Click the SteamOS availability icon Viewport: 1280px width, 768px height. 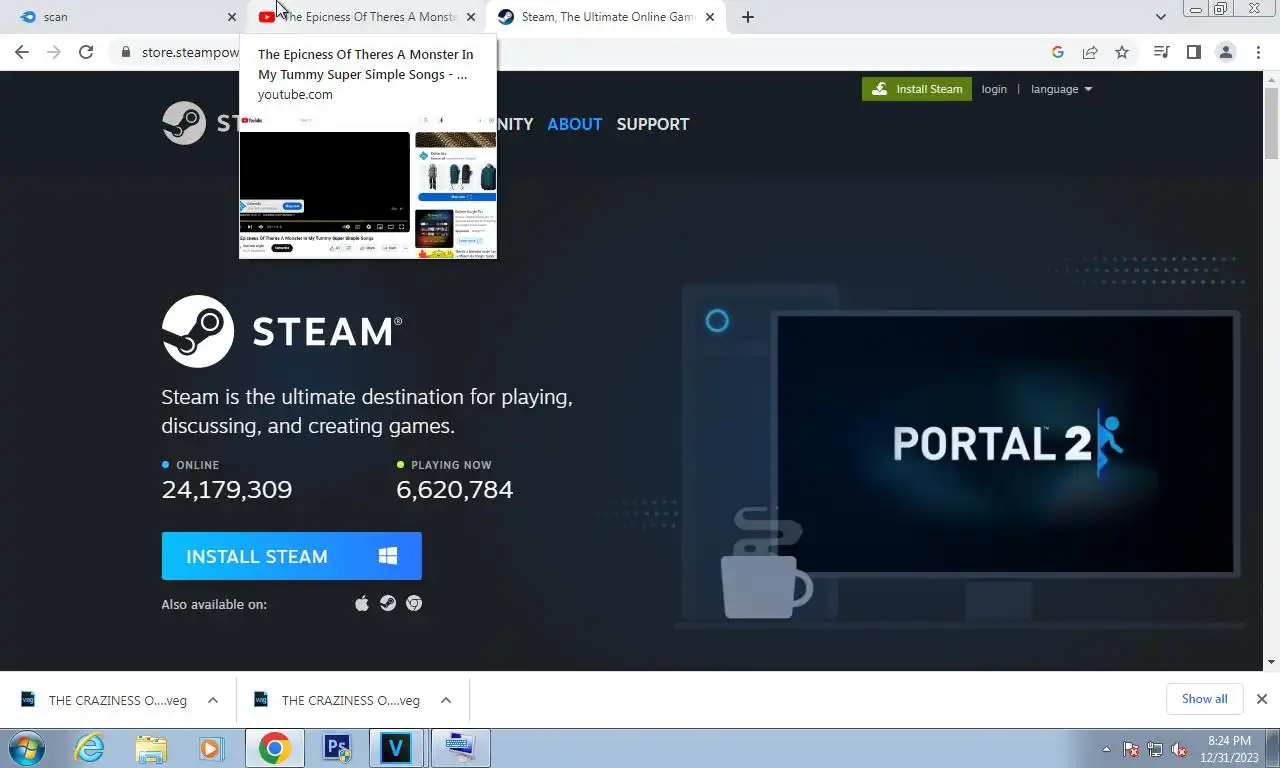coord(388,603)
